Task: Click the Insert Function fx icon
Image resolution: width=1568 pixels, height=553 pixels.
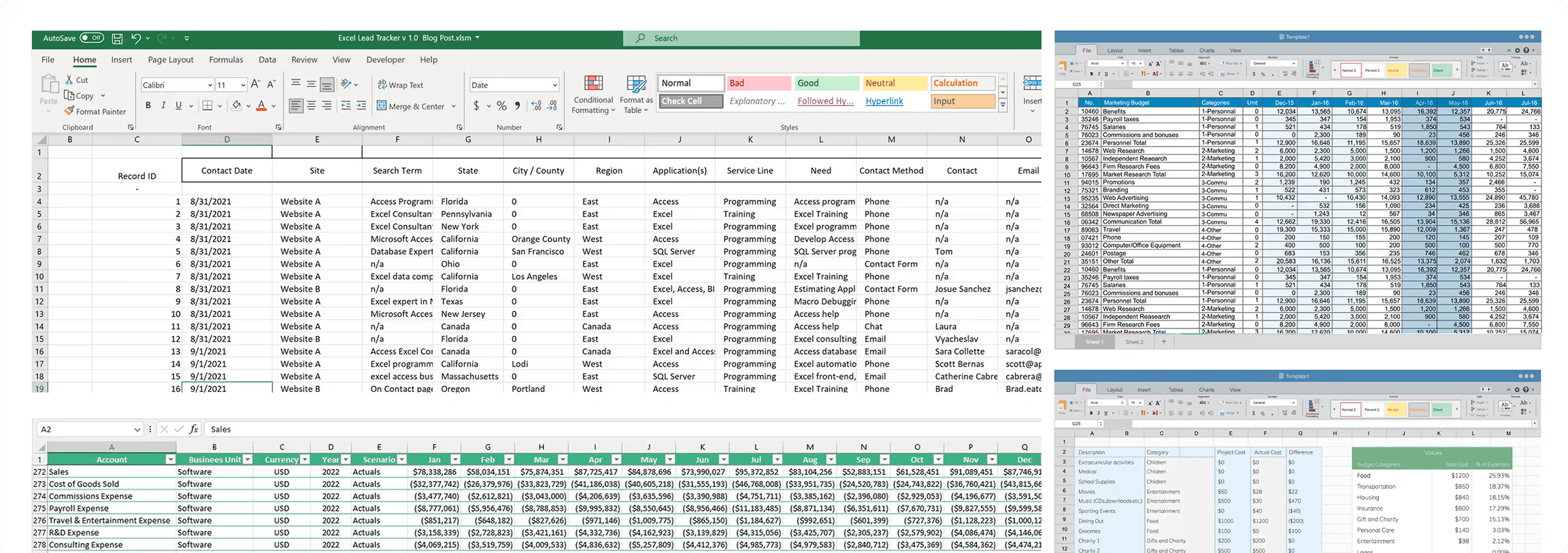Action: click(194, 429)
